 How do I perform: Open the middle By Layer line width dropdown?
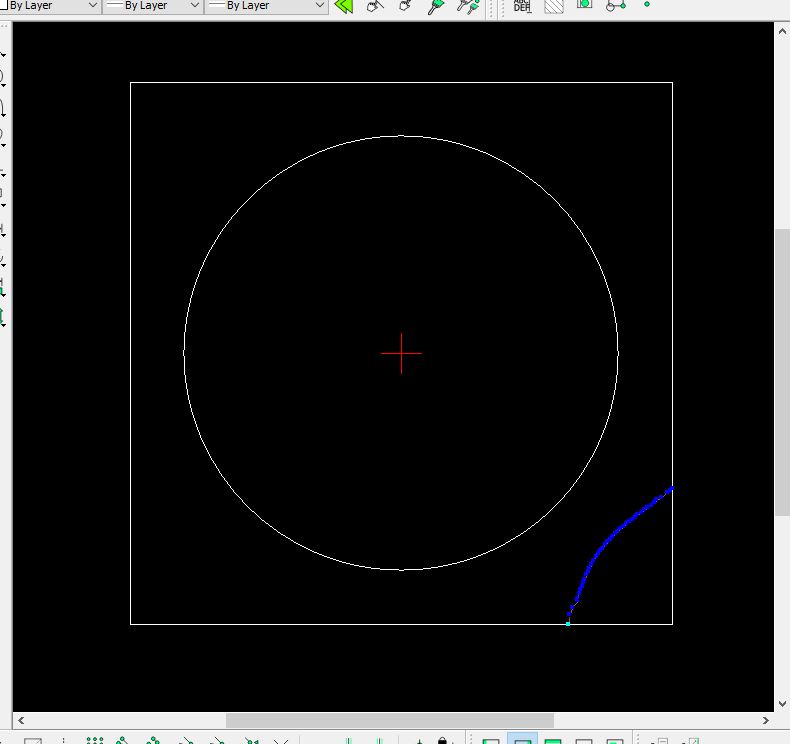153,6
